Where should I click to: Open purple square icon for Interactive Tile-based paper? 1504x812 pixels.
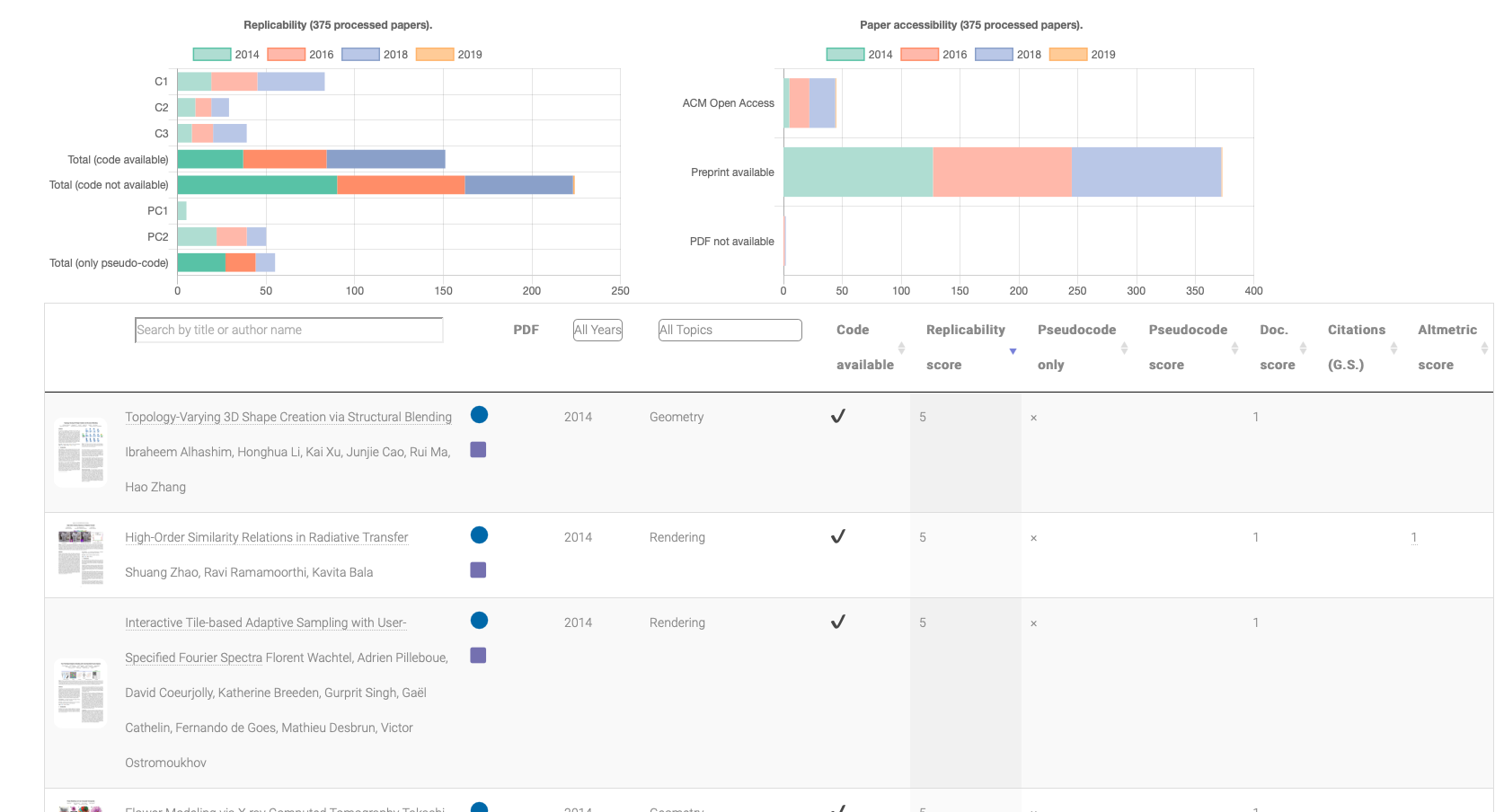(x=478, y=655)
